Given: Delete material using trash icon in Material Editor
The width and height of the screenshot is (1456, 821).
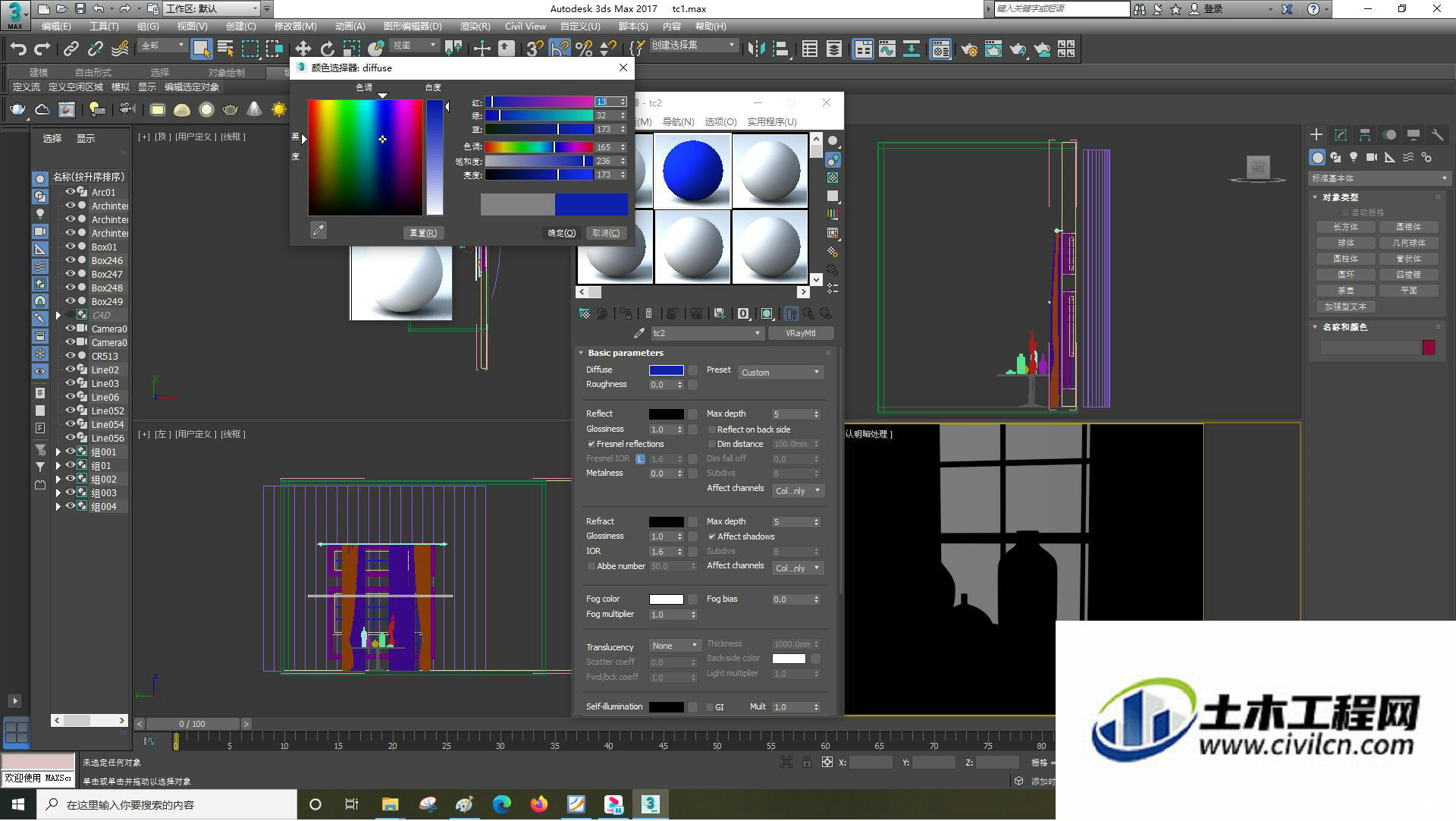Looking at the screenshot, I should tap(648, 313).
